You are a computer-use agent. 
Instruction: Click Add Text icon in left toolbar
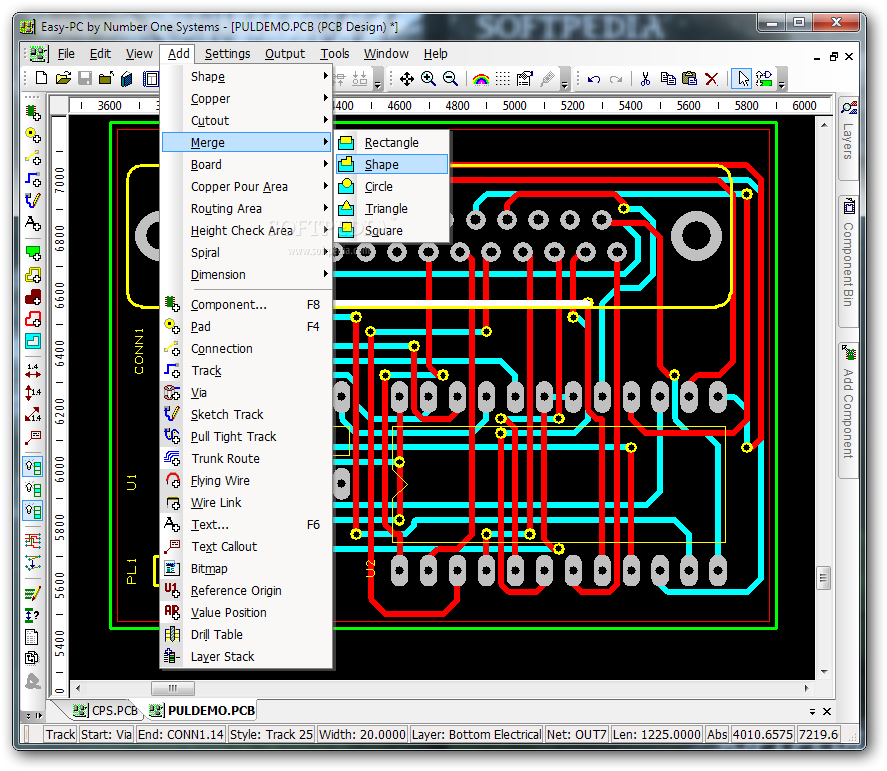coord(33,223)
